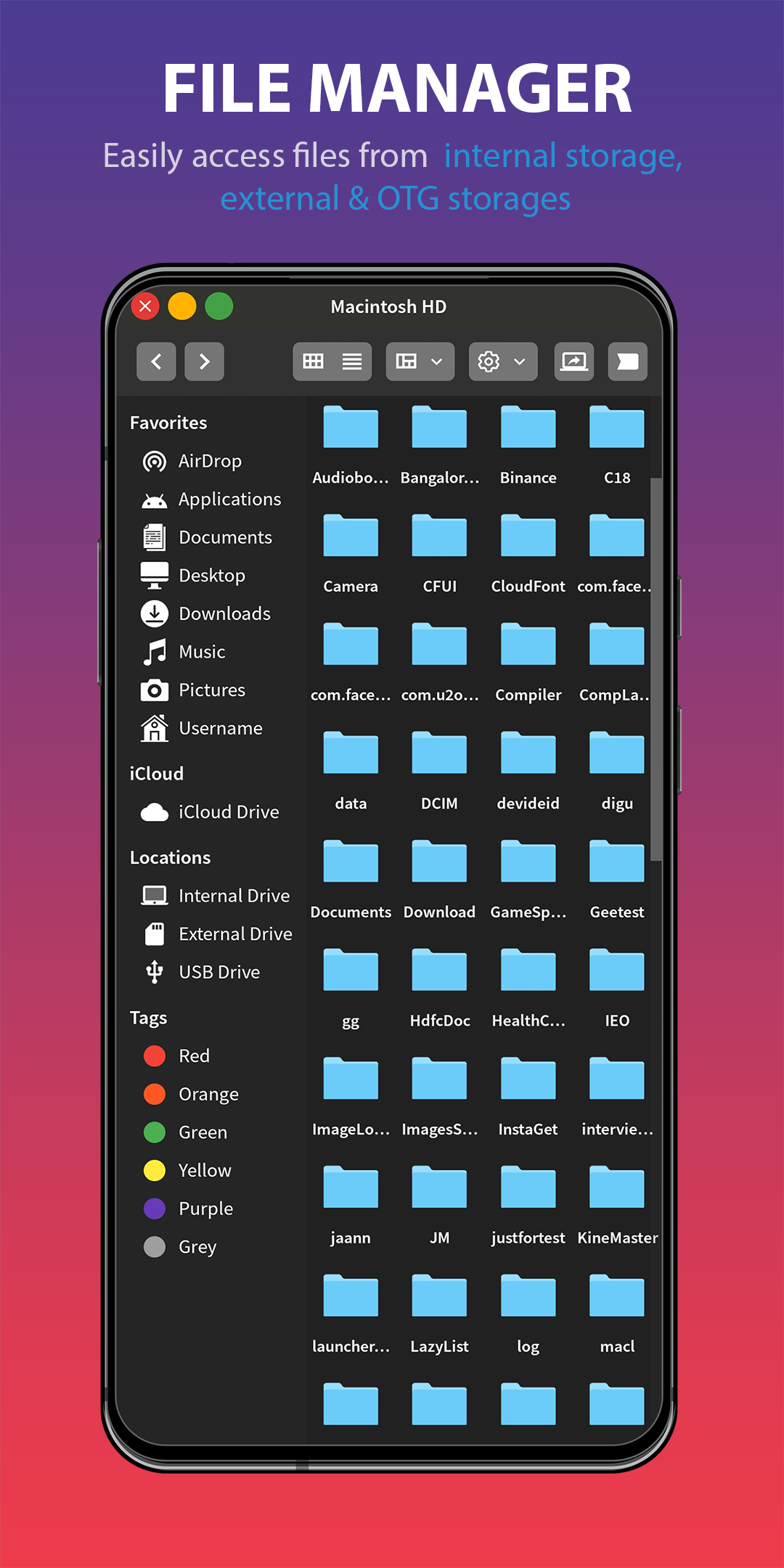Switch to grid icon view
The width and height of the screenshot is (784, 1568).
[x=313, y=361]
